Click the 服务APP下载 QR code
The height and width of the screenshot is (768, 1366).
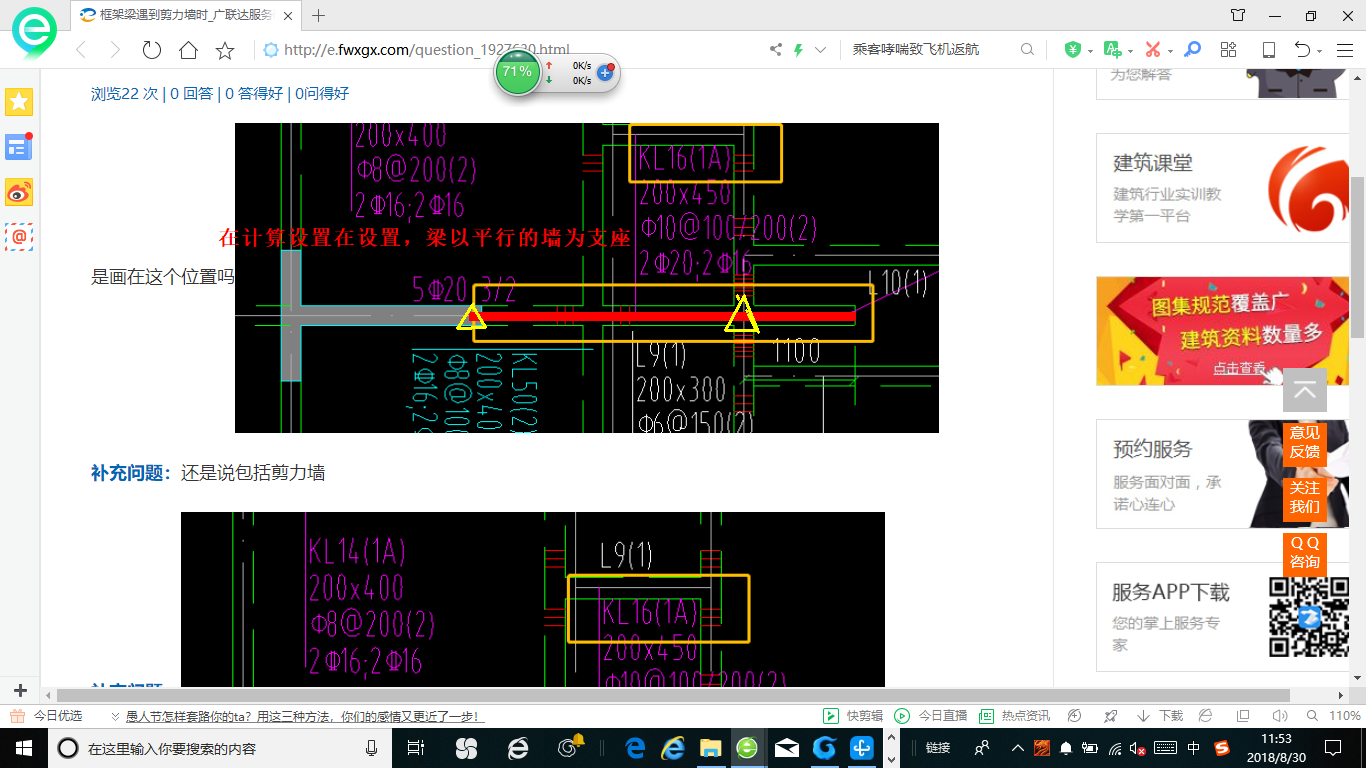[1307, 617]
